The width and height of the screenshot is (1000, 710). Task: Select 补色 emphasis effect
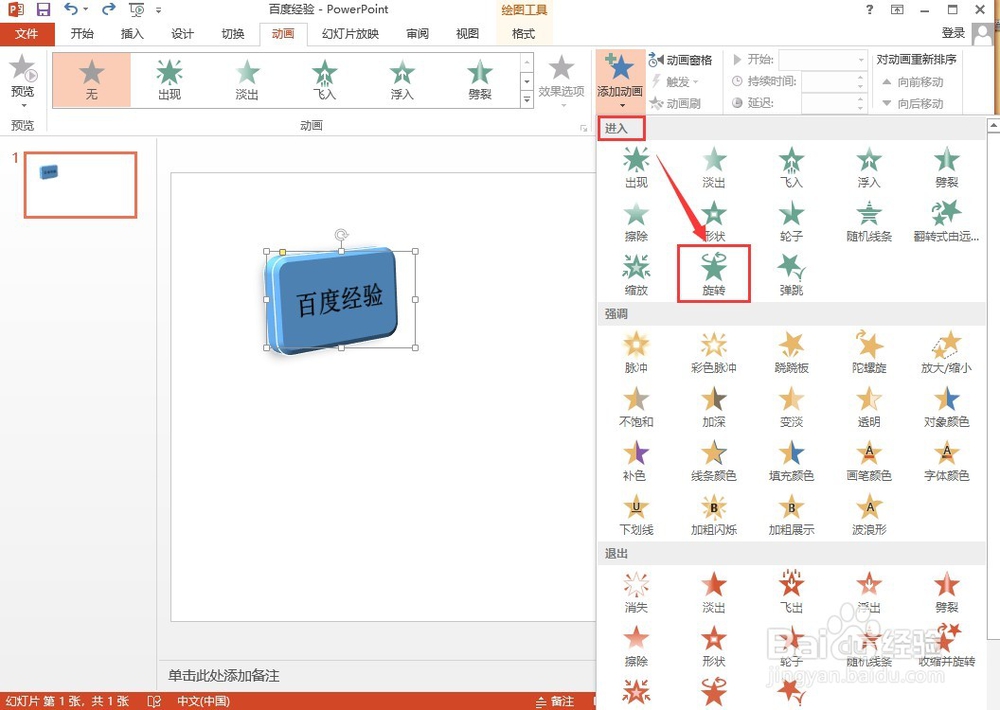coord(636,461)
